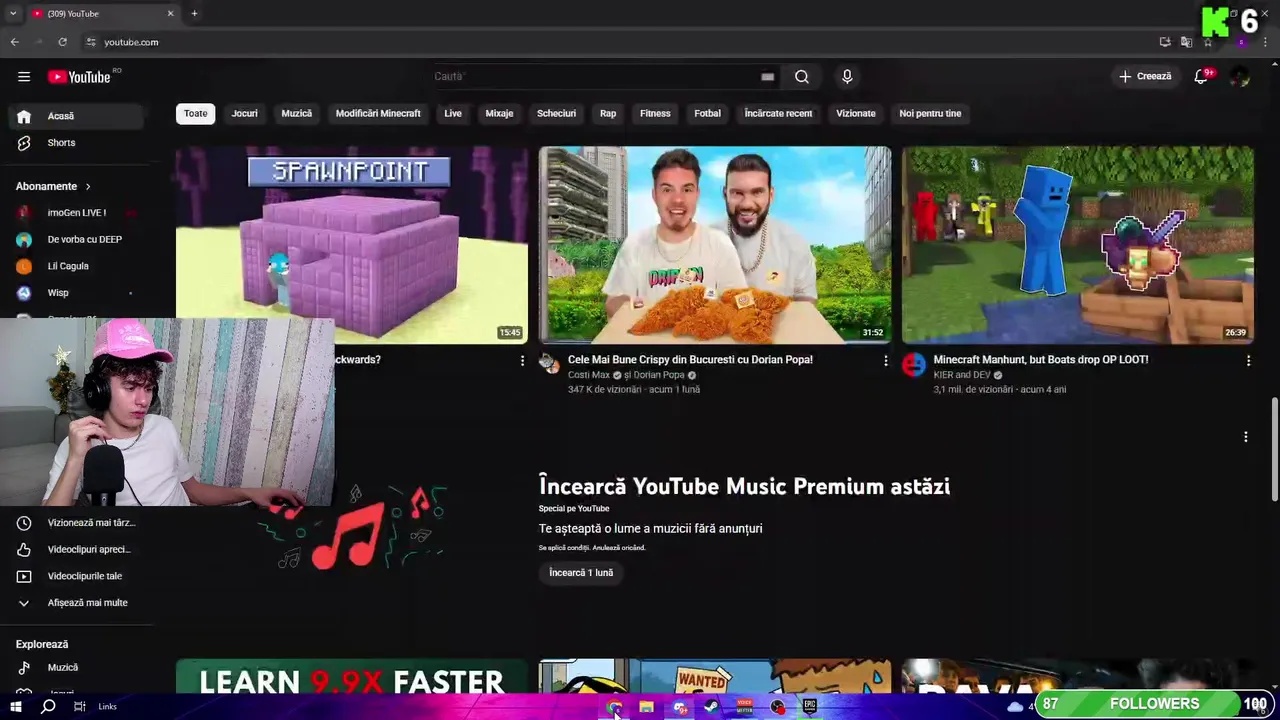Image resolution: width=1280 pixels, height=720 pixels.
Task: Bookmark this tab with the star
Action: click(1208, 42)
